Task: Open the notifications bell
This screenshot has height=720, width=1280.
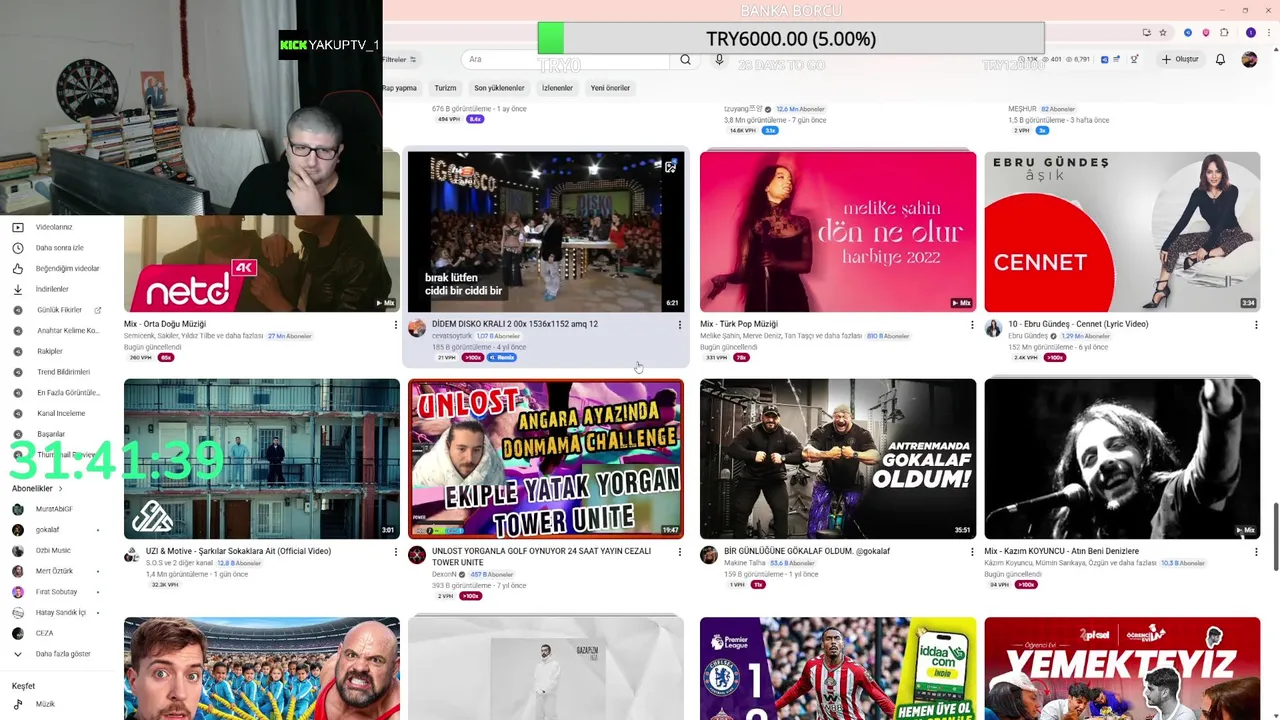Action: coord(1220,59)
